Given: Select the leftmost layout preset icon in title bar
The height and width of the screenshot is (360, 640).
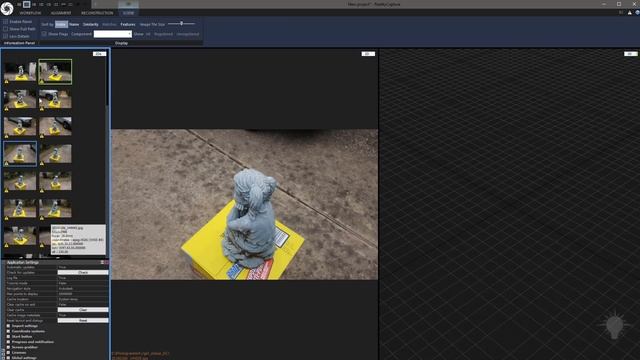Looking at the screenshot, I should [19, 4].
